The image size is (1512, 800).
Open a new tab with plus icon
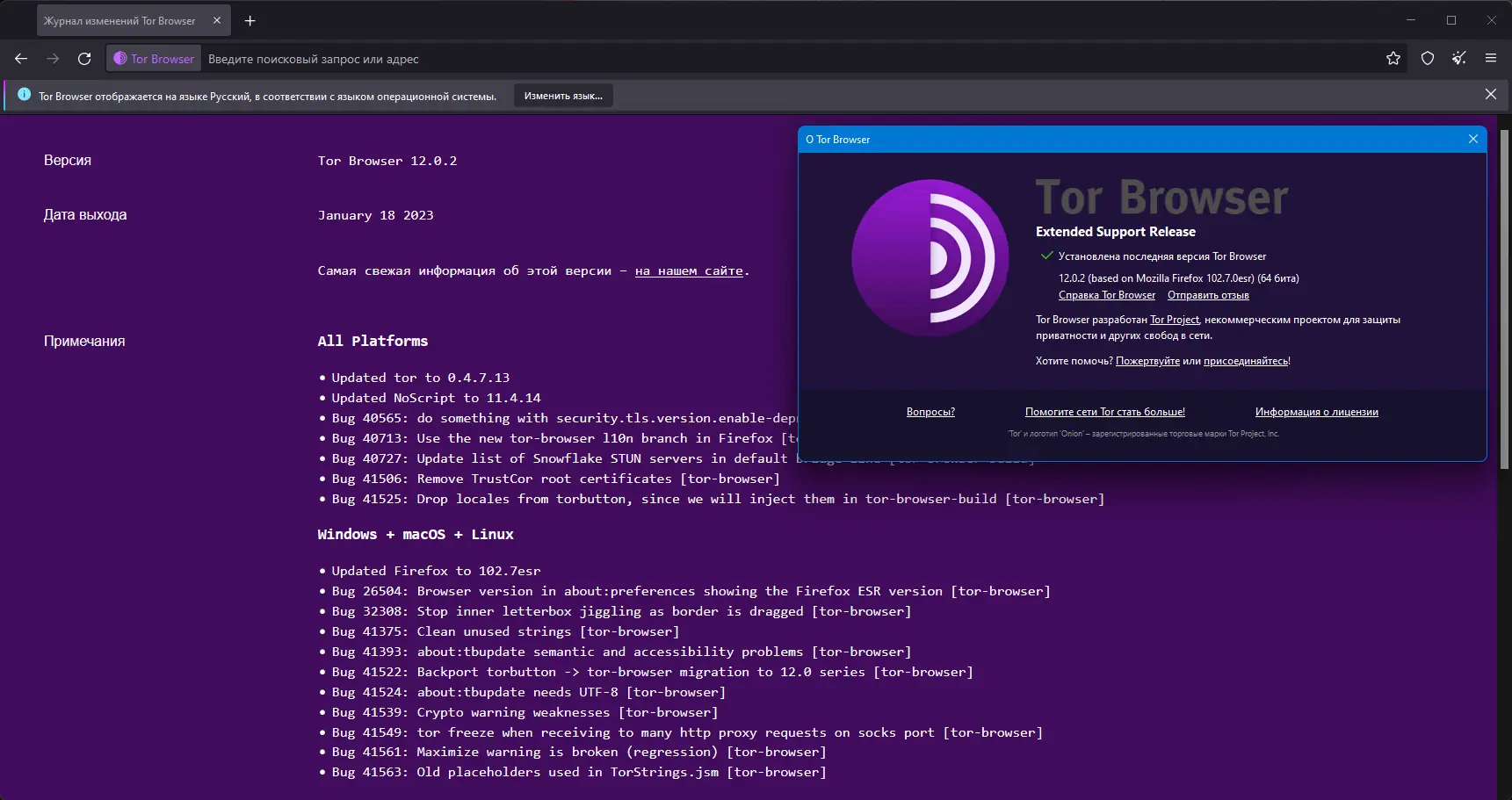(x=250, y=20)
